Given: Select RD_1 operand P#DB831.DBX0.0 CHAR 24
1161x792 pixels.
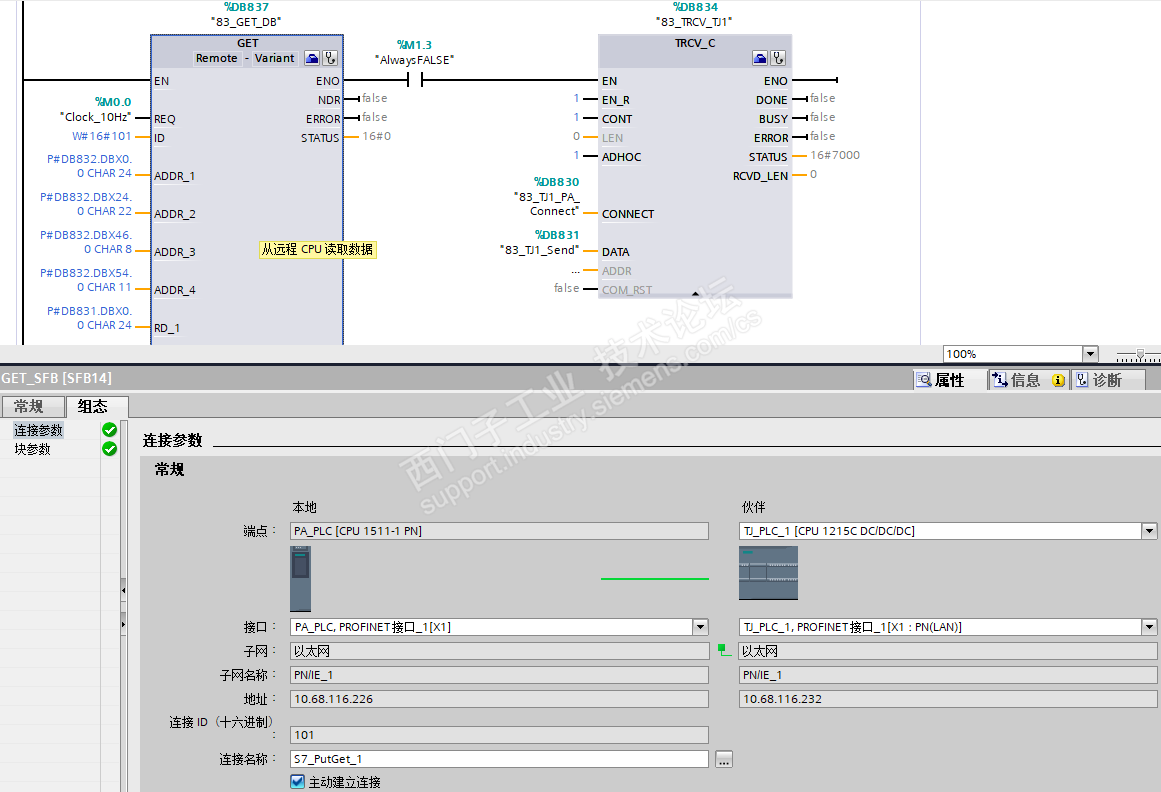Looking at the screenshot, I should click(90, 318).
